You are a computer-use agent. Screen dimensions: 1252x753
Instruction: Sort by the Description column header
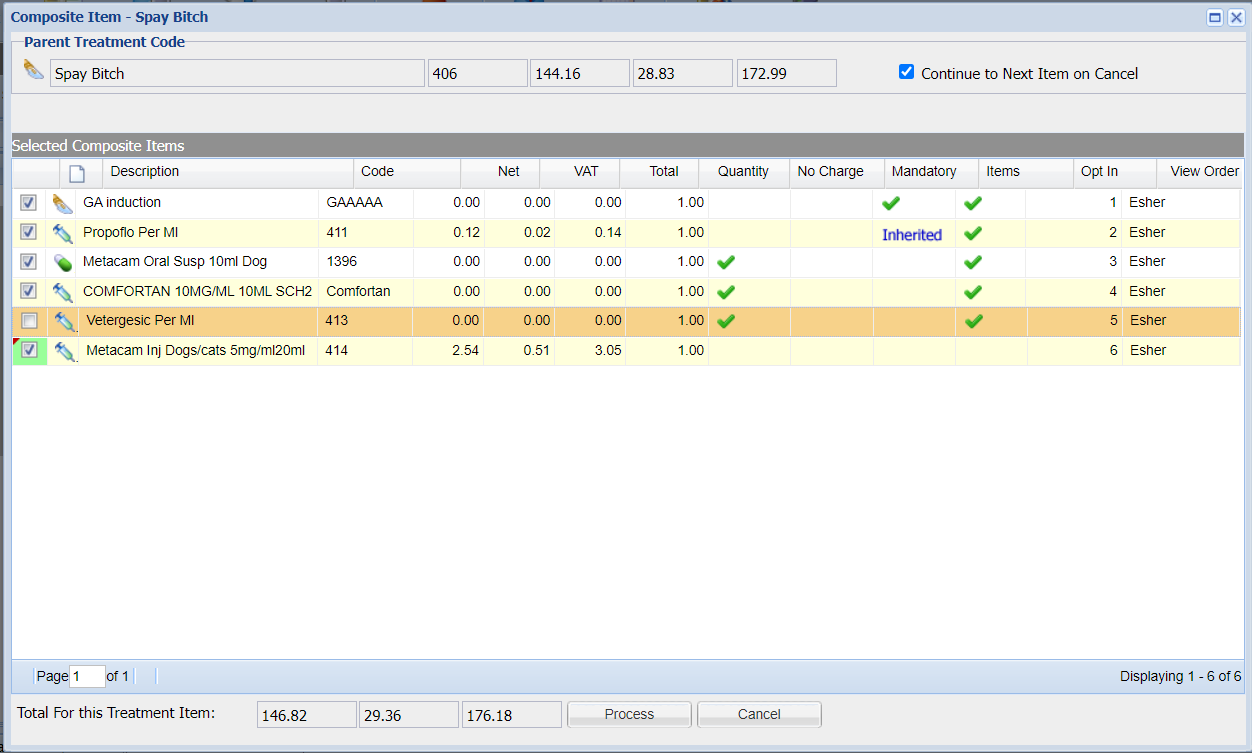click(x=229, y=172)
